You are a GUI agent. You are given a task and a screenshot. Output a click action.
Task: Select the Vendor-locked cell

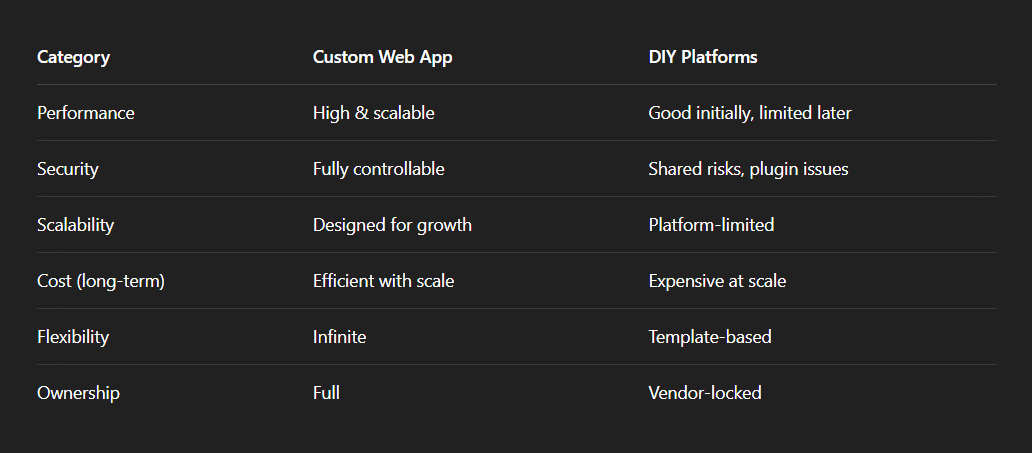click(x=705, y=393)
